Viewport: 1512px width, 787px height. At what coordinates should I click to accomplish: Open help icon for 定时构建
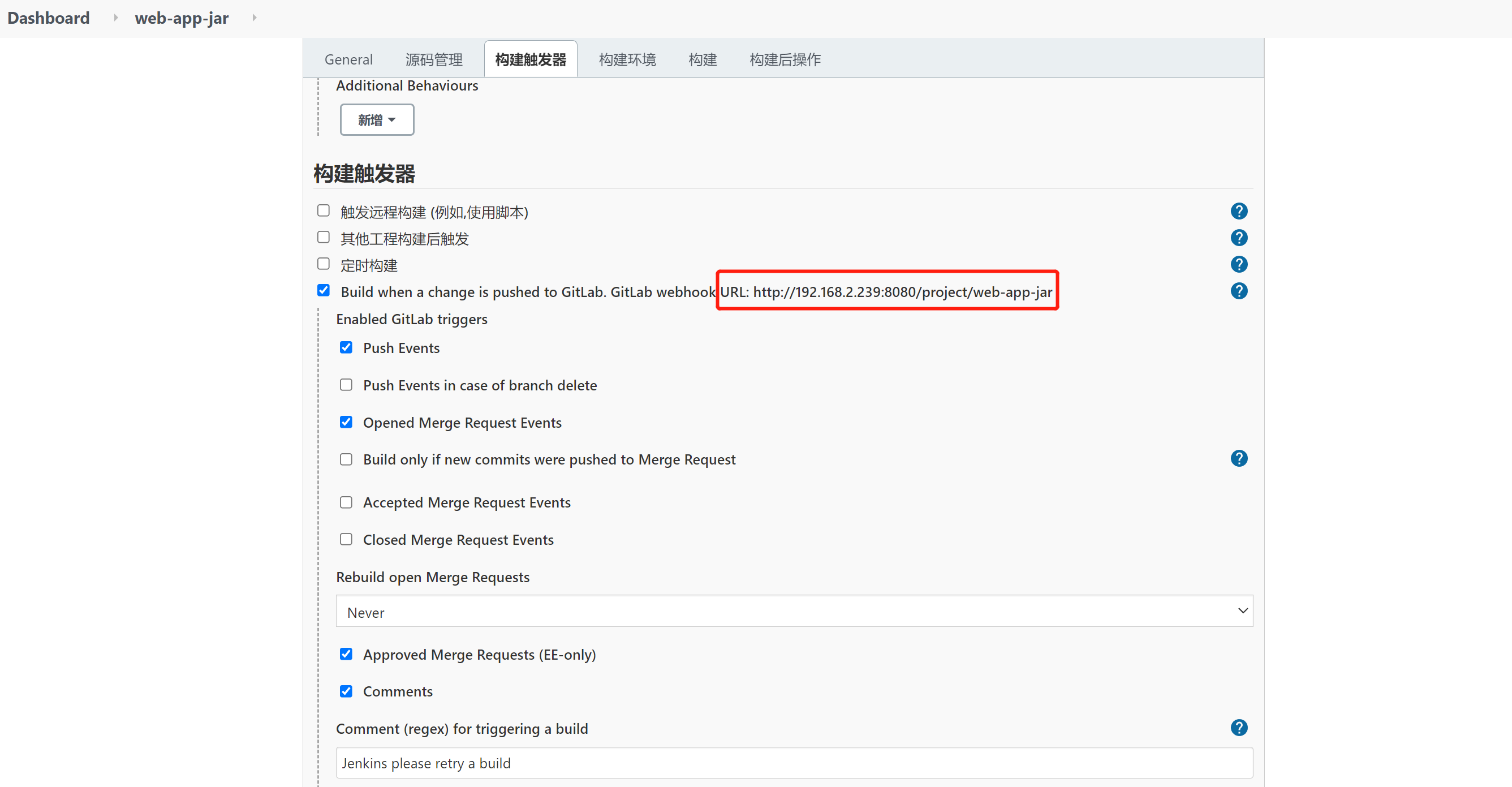point(1238,265)
